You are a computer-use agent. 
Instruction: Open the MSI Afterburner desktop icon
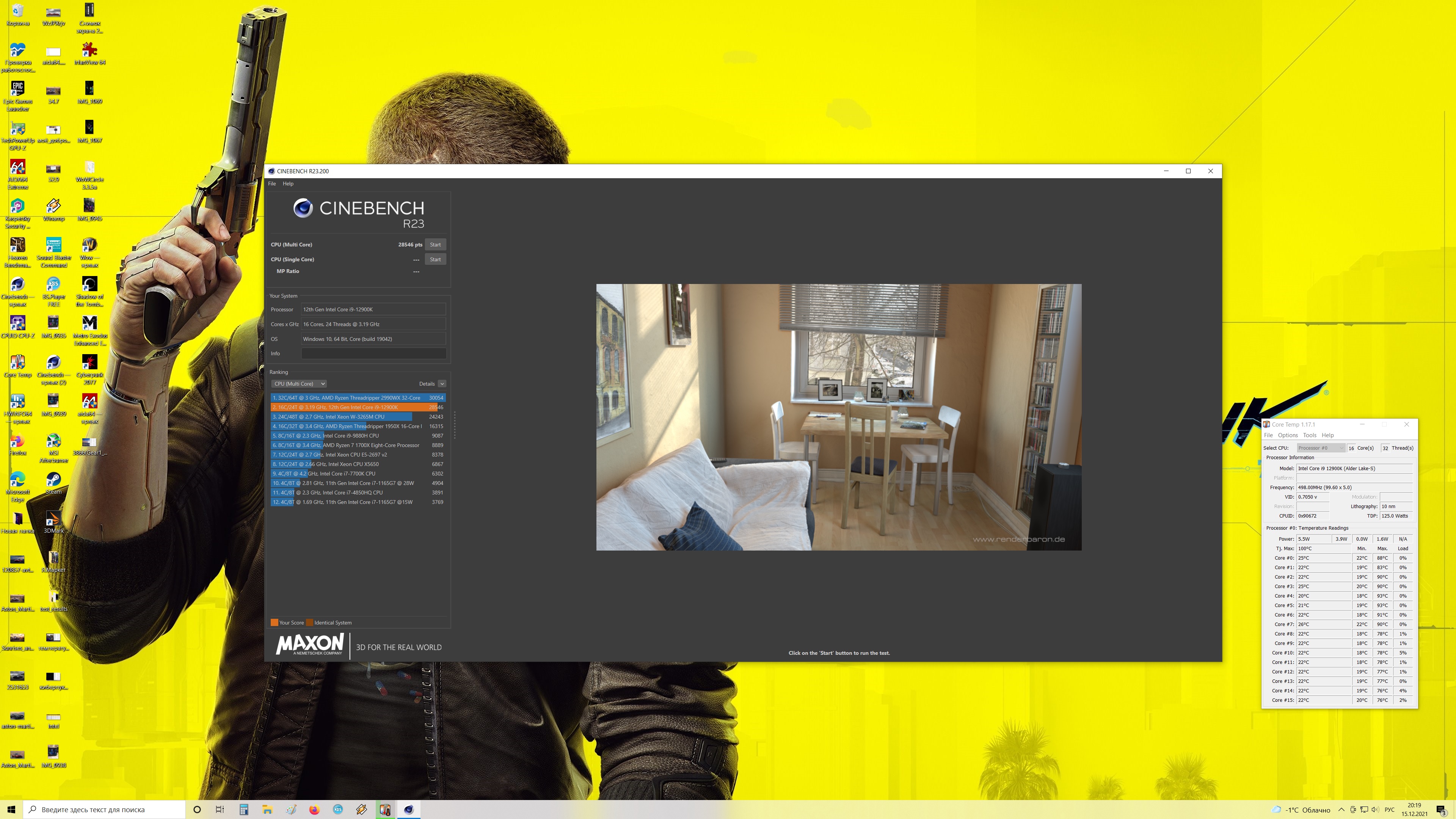tap(54, 441)
